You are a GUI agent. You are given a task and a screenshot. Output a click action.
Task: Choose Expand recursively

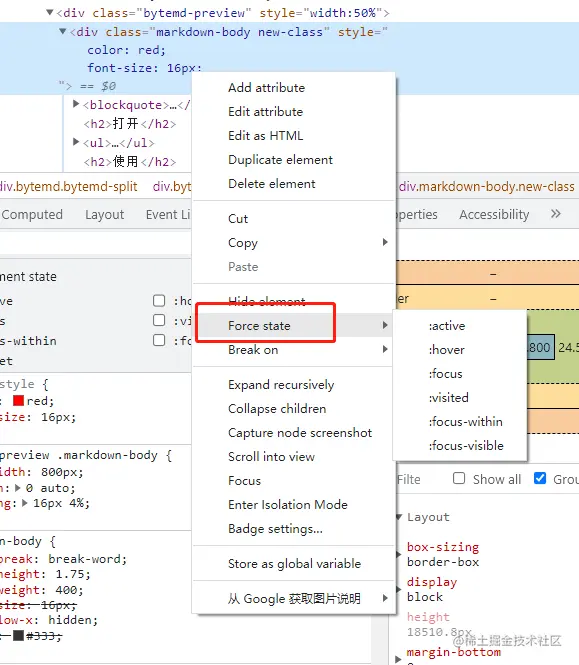294,385
